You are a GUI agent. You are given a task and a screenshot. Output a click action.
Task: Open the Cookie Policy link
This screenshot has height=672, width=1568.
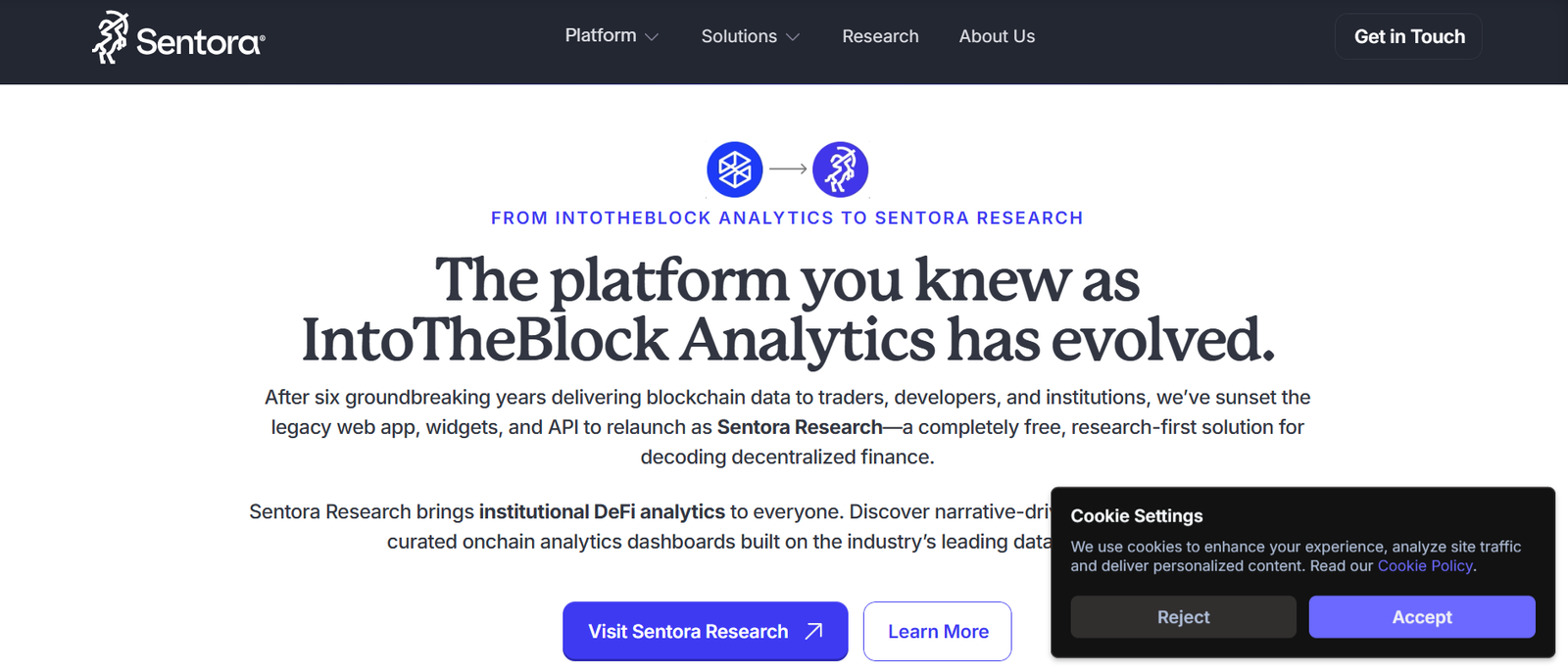[x=1425, y=565]
